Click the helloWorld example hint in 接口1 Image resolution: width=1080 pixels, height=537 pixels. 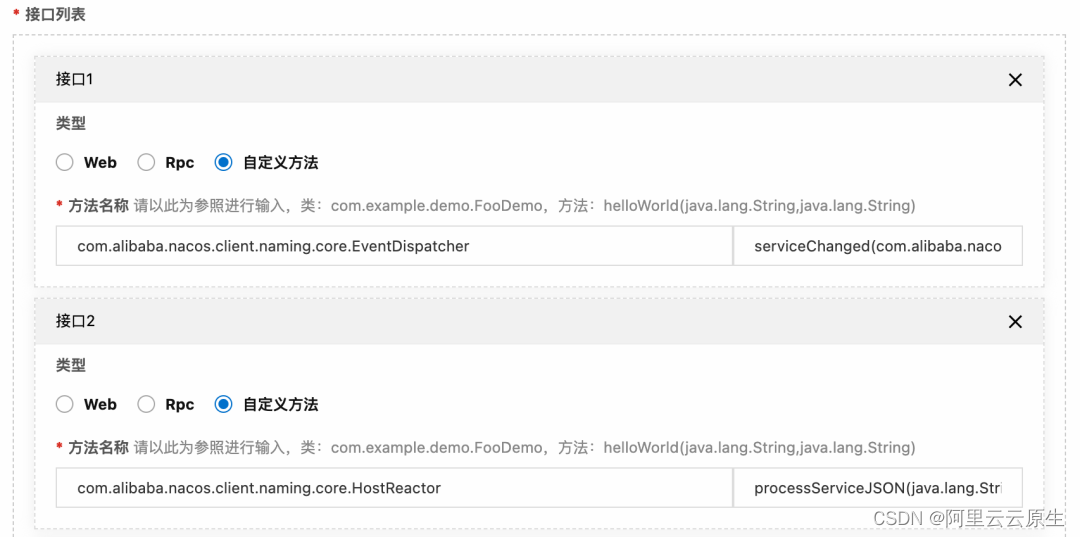coord(759,205)
